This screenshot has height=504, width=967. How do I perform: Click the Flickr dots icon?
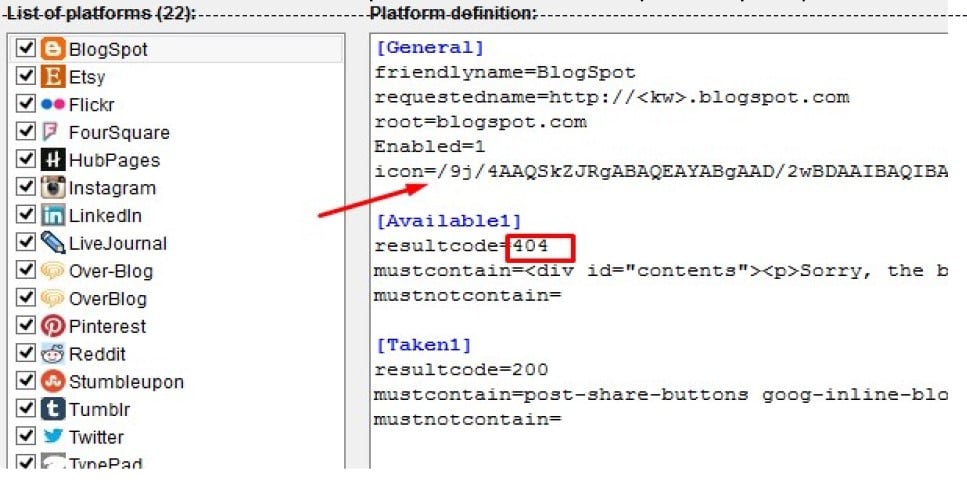pos(52,104)
